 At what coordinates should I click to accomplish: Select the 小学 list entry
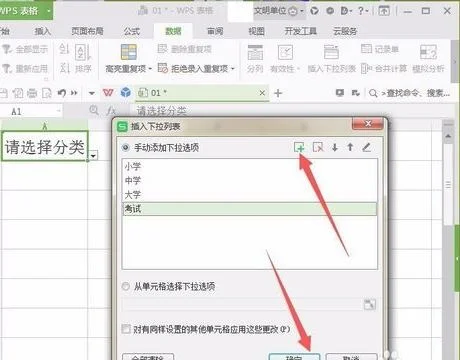tap(250, 166)
